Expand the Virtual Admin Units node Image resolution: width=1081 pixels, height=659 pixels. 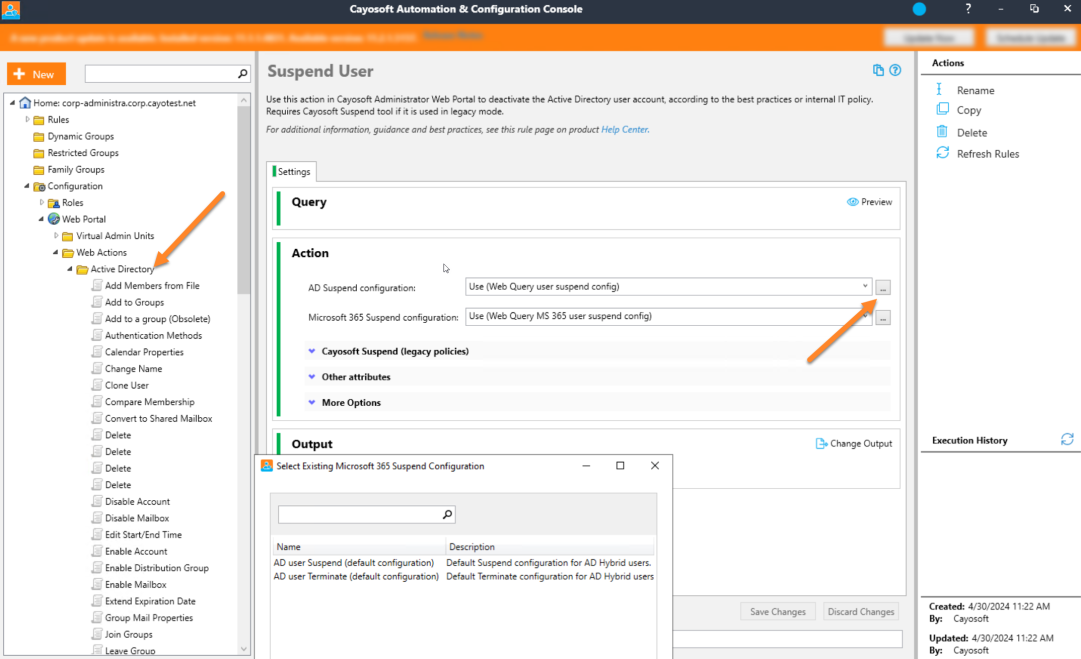(x=57, y=236)
